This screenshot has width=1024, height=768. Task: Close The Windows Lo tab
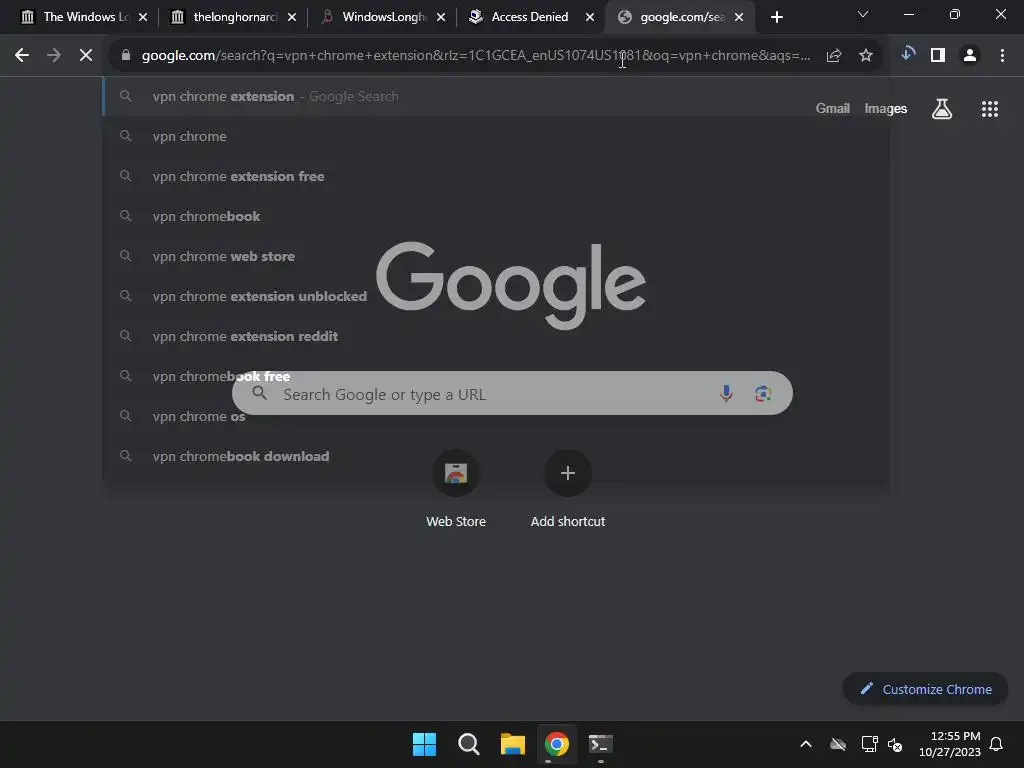(x=143, y=17)
